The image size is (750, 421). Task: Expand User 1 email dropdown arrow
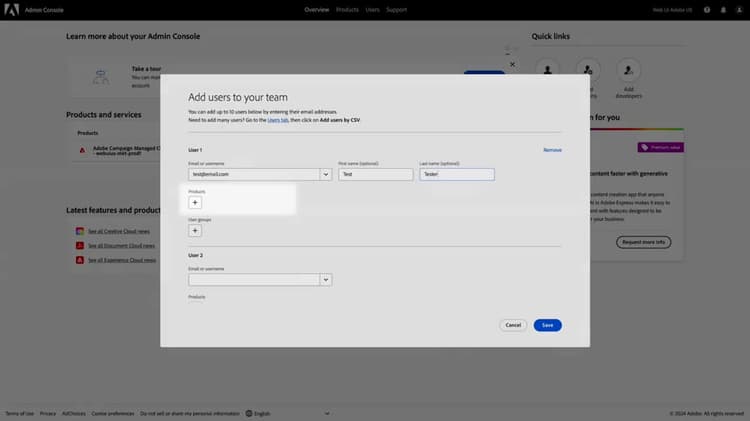click(326, 174)
